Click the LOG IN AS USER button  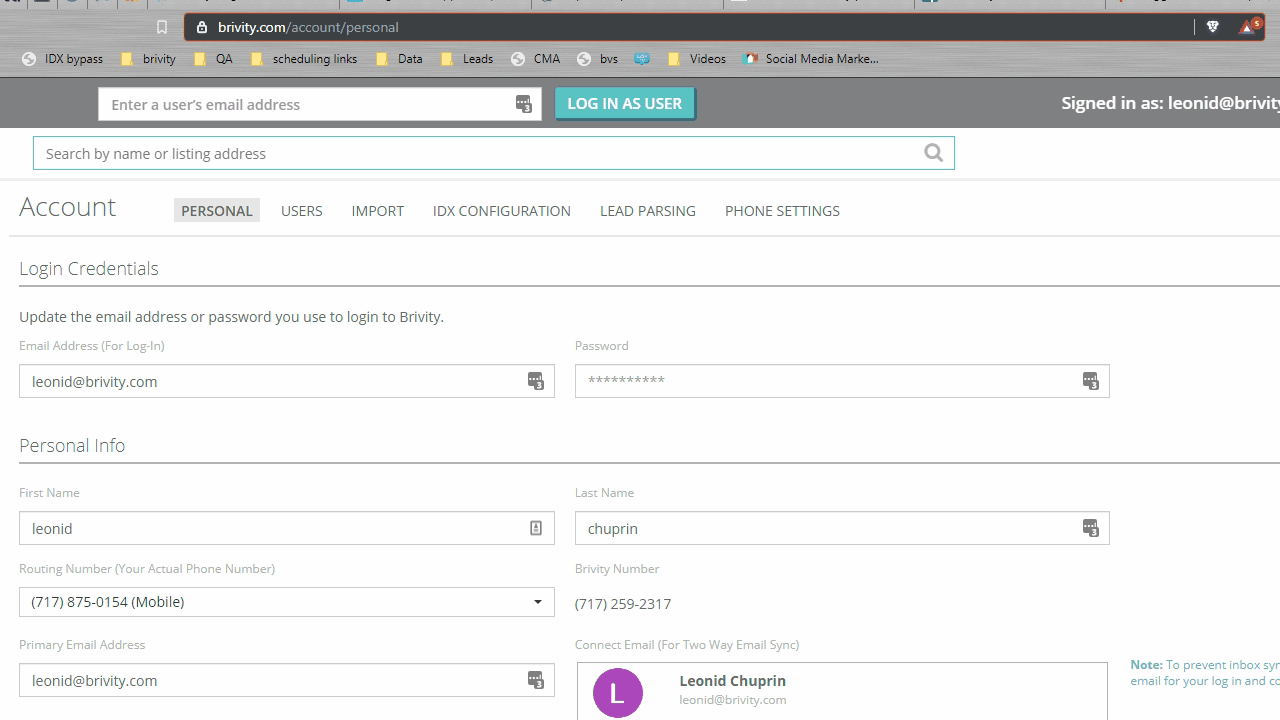tap(625, 103)
